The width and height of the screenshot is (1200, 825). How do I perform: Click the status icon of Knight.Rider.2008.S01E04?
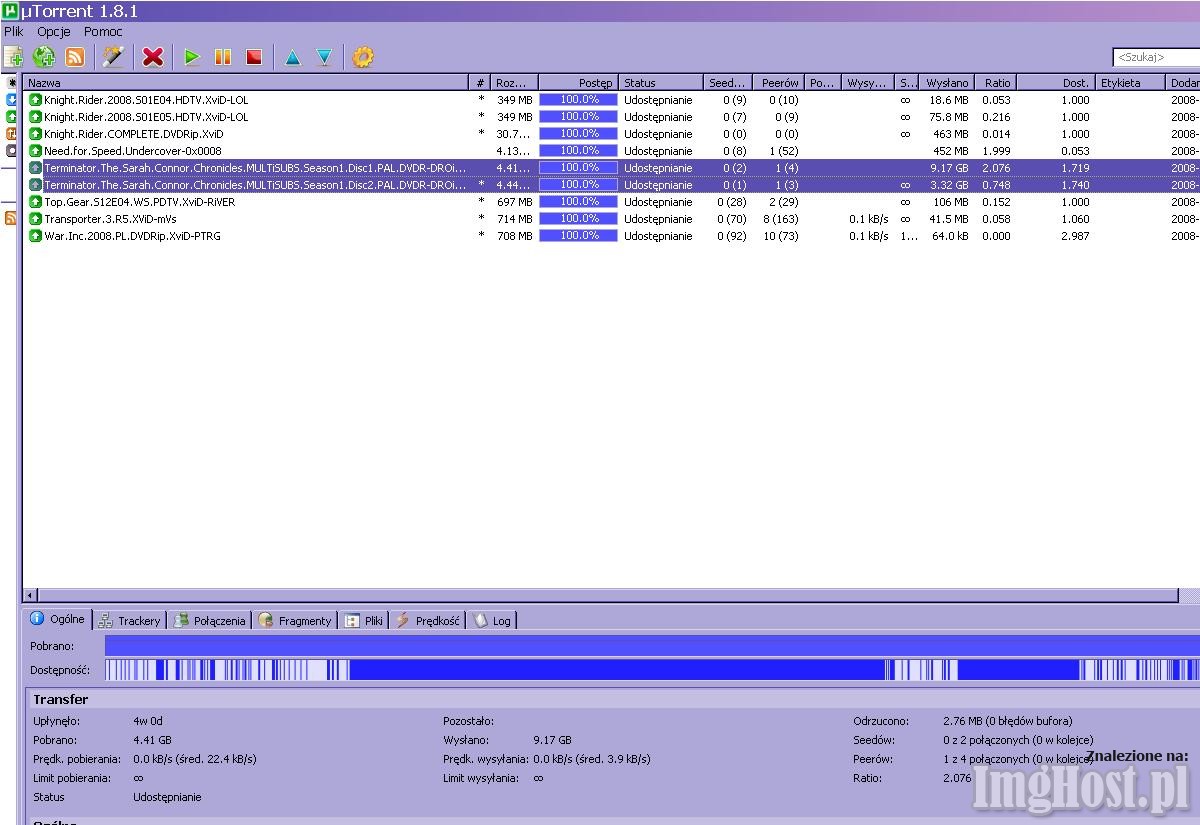tap(35, 100)
